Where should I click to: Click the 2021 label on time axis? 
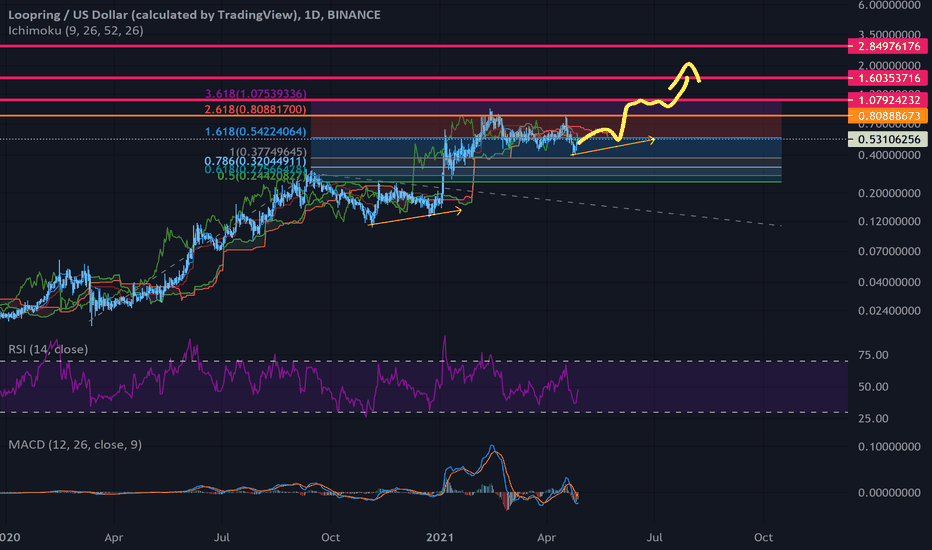tap(440, 538)
